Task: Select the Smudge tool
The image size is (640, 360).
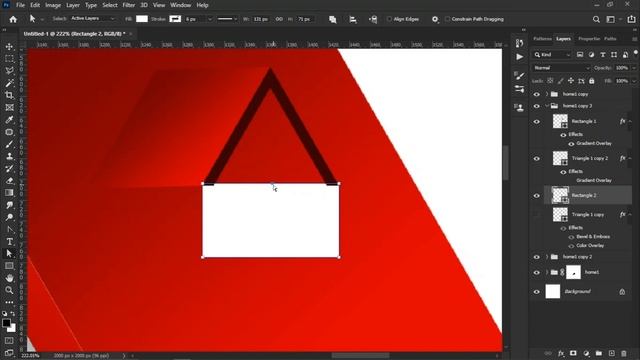Action: point(9,205)
